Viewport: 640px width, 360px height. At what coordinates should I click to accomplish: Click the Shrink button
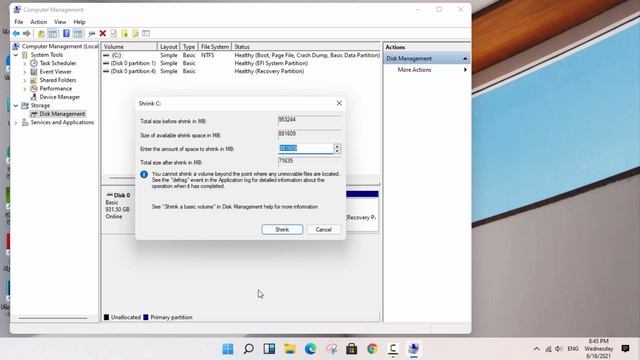[x=282, y=230]
